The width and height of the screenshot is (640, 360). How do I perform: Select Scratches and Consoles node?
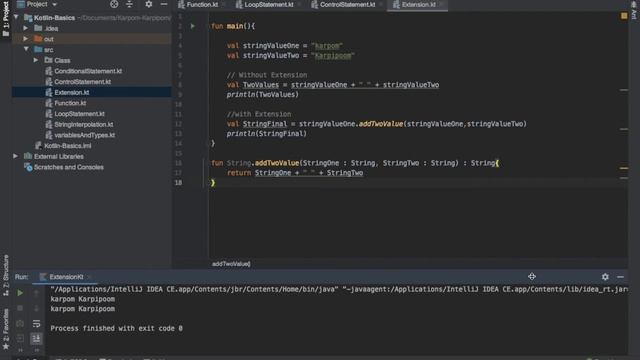(69, 167)
